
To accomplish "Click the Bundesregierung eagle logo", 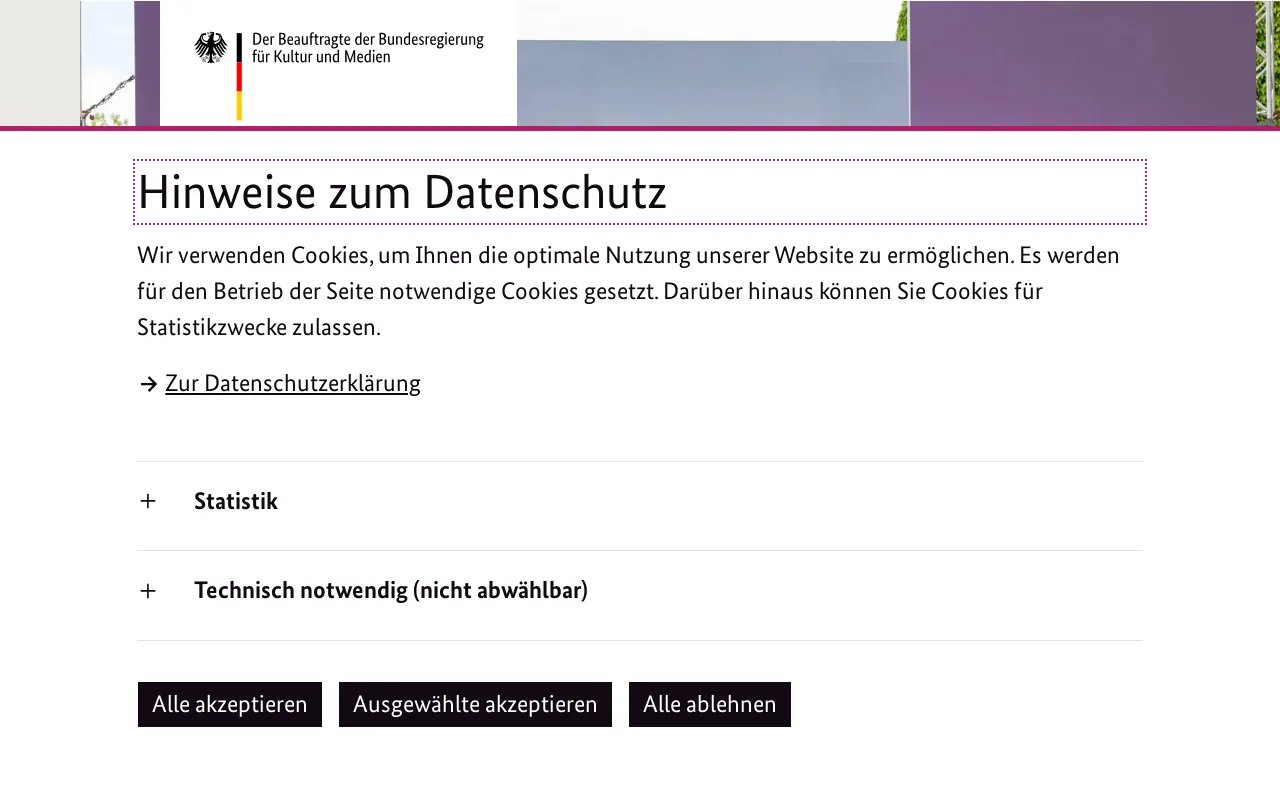I will (211, 48).
